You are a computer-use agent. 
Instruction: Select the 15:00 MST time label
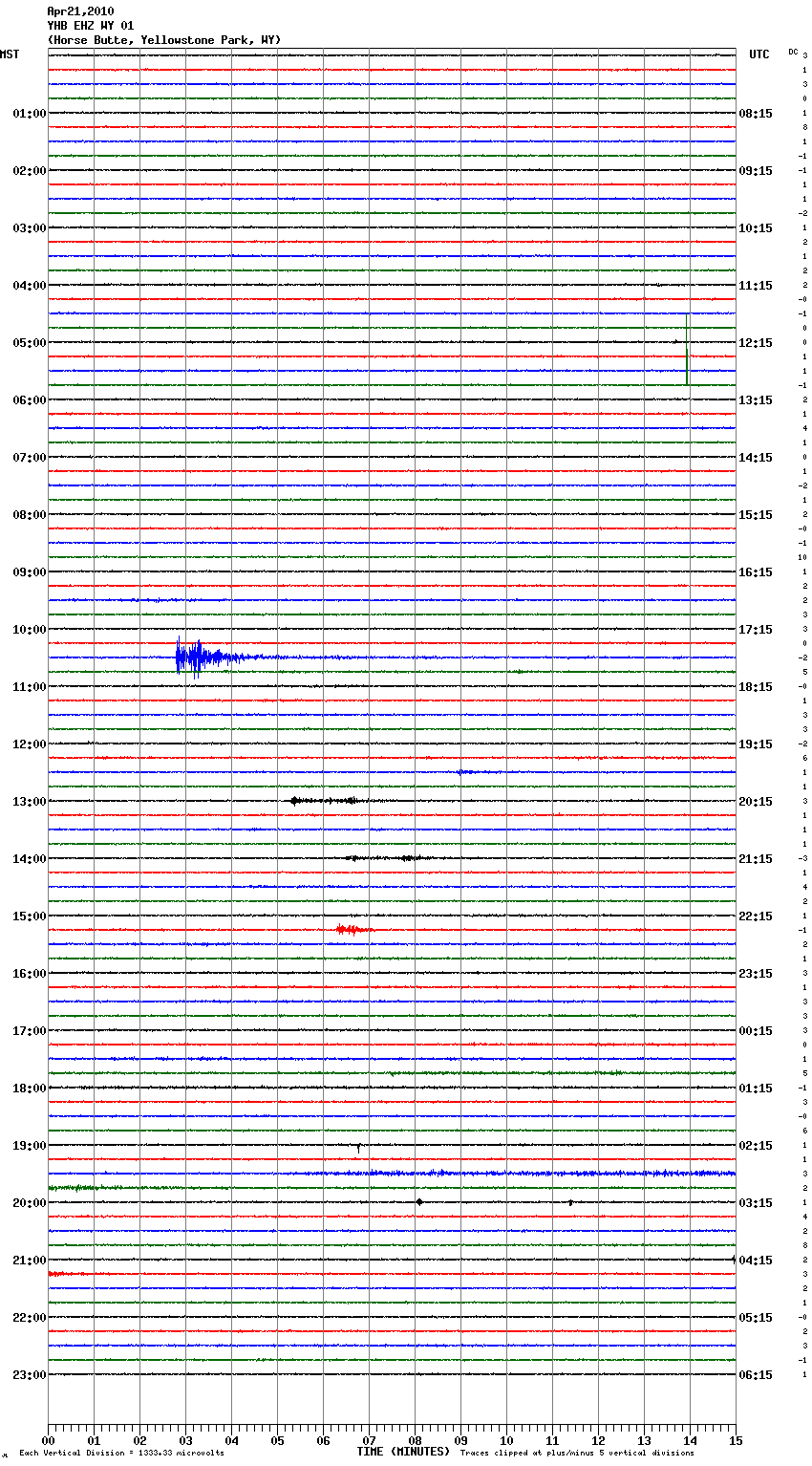point(30,916)
